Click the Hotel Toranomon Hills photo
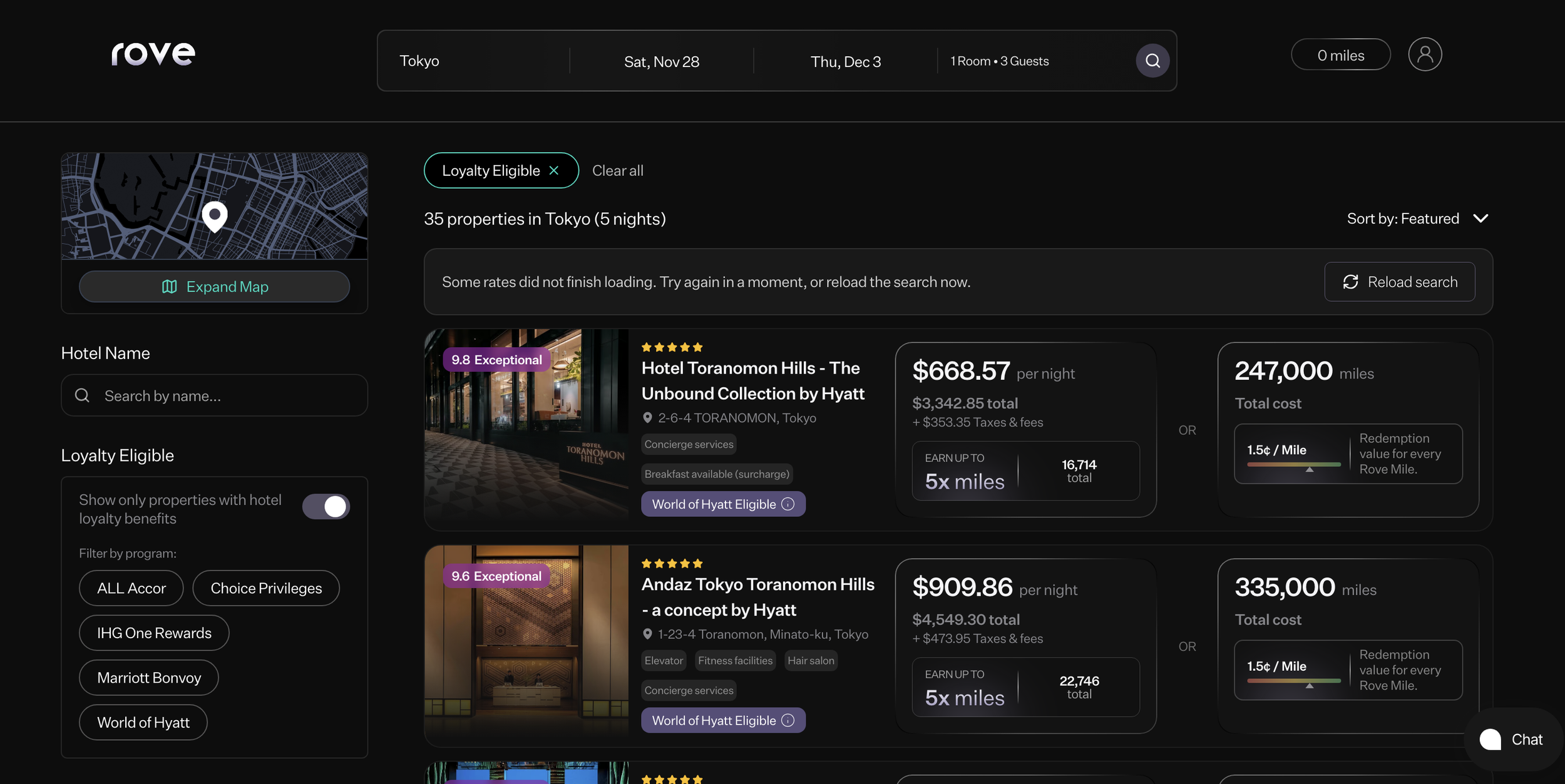 click(526, 430)
